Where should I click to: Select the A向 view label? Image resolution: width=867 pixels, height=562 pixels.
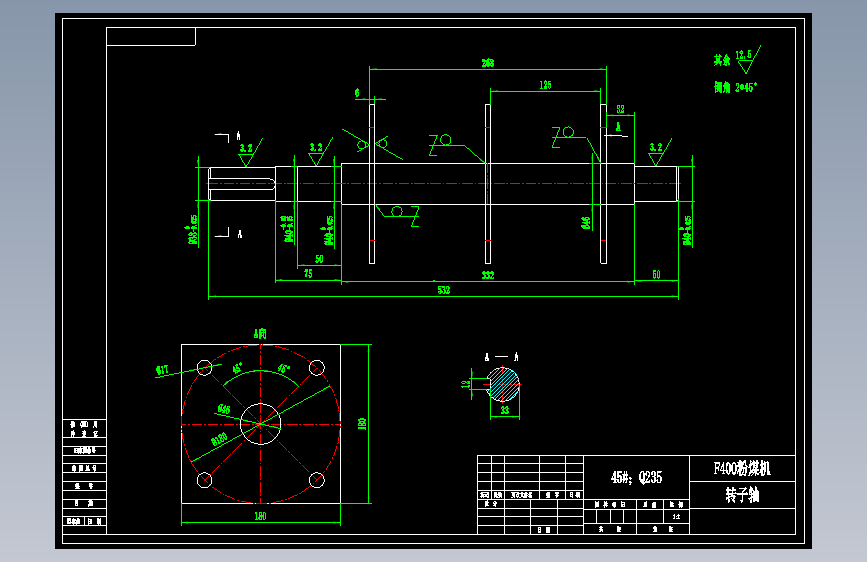click(x=260, y=334)
